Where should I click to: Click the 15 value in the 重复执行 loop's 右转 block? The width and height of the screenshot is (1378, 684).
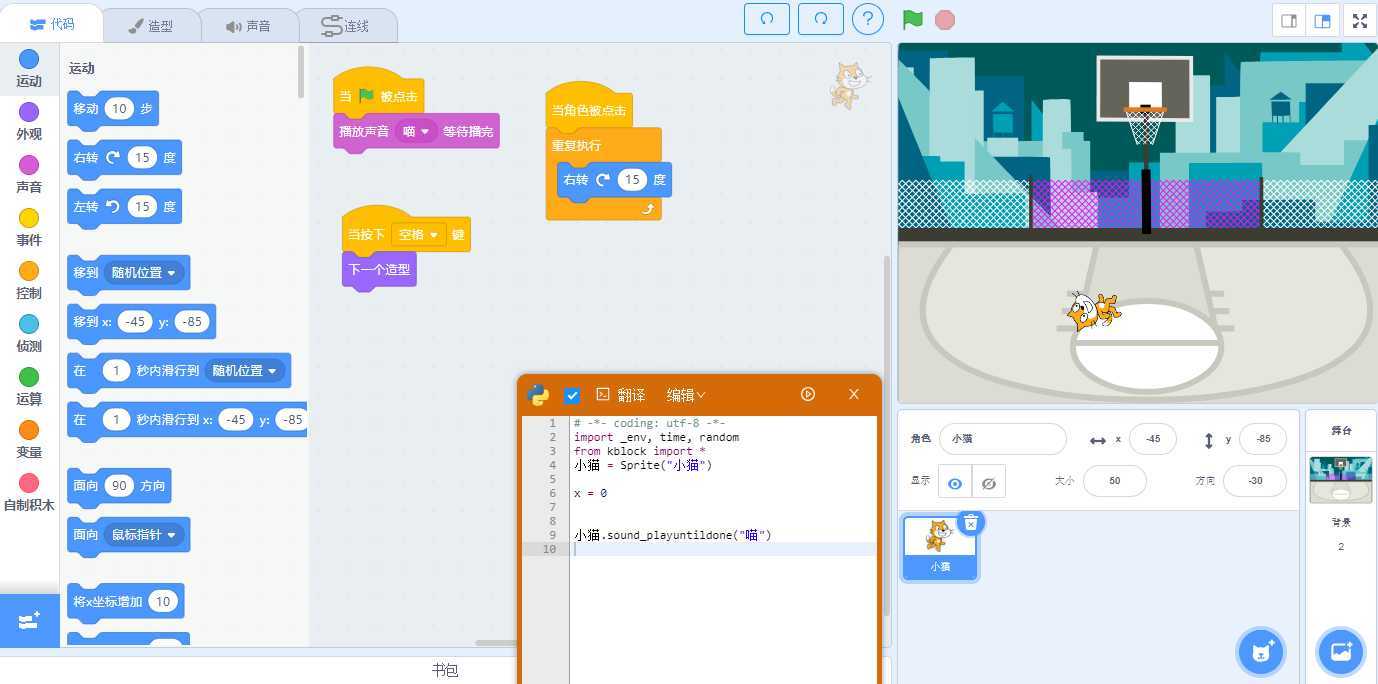tap(631, 179)
